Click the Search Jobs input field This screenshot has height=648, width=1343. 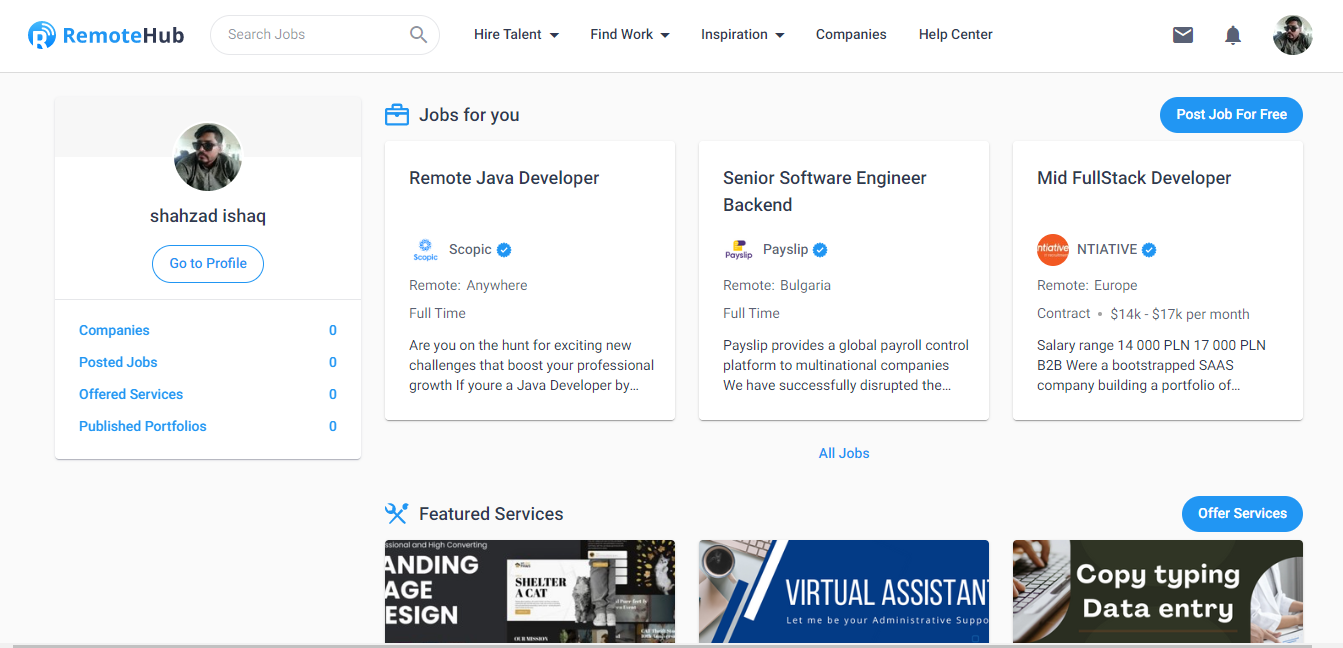(310, 35)
